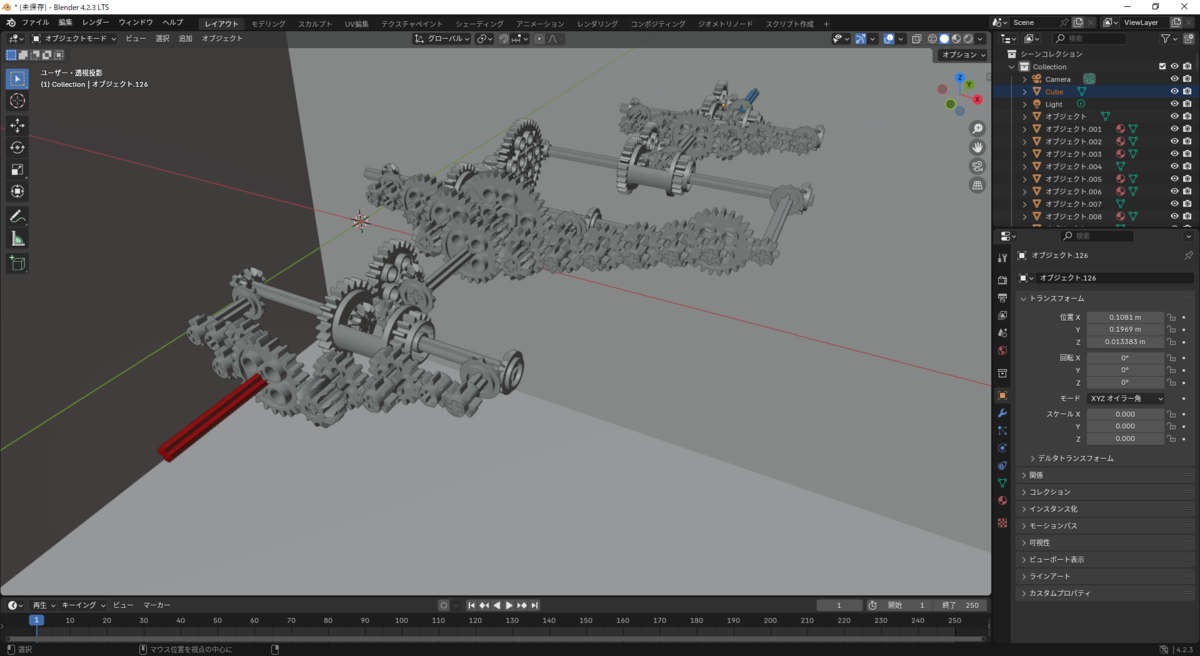Select the Transform tool
Image resolution: width=1200 pixels, height=656 pixels.
17,192
